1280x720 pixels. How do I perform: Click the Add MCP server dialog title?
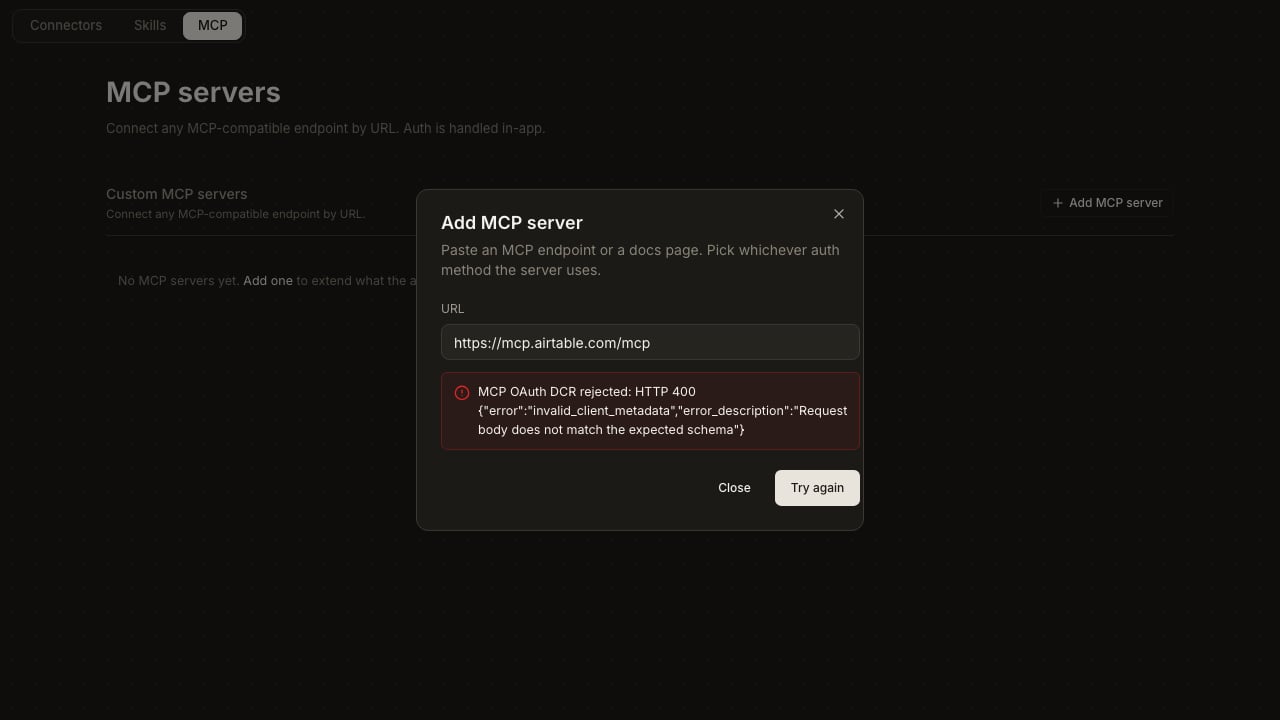coord(512,223)
